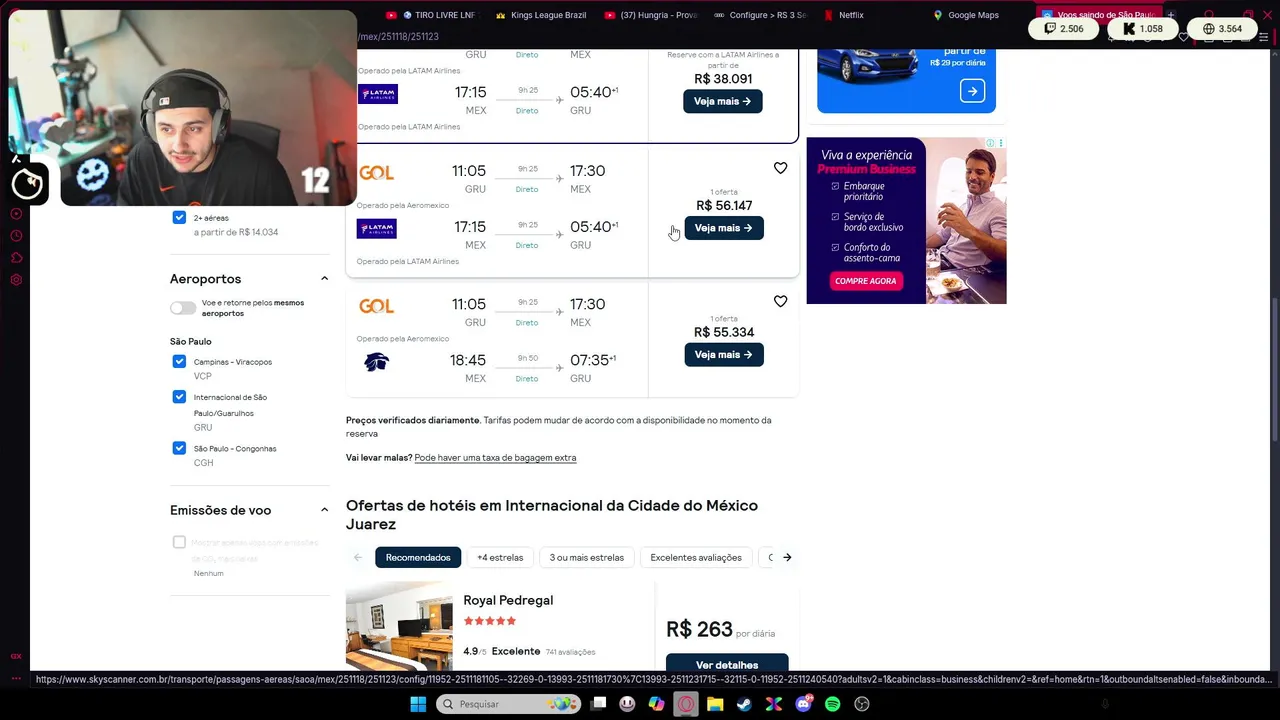Click the Twitch viewer count badge 2.506
The width and height of the screenshot is (1280, 720).
coord(1063,29)
